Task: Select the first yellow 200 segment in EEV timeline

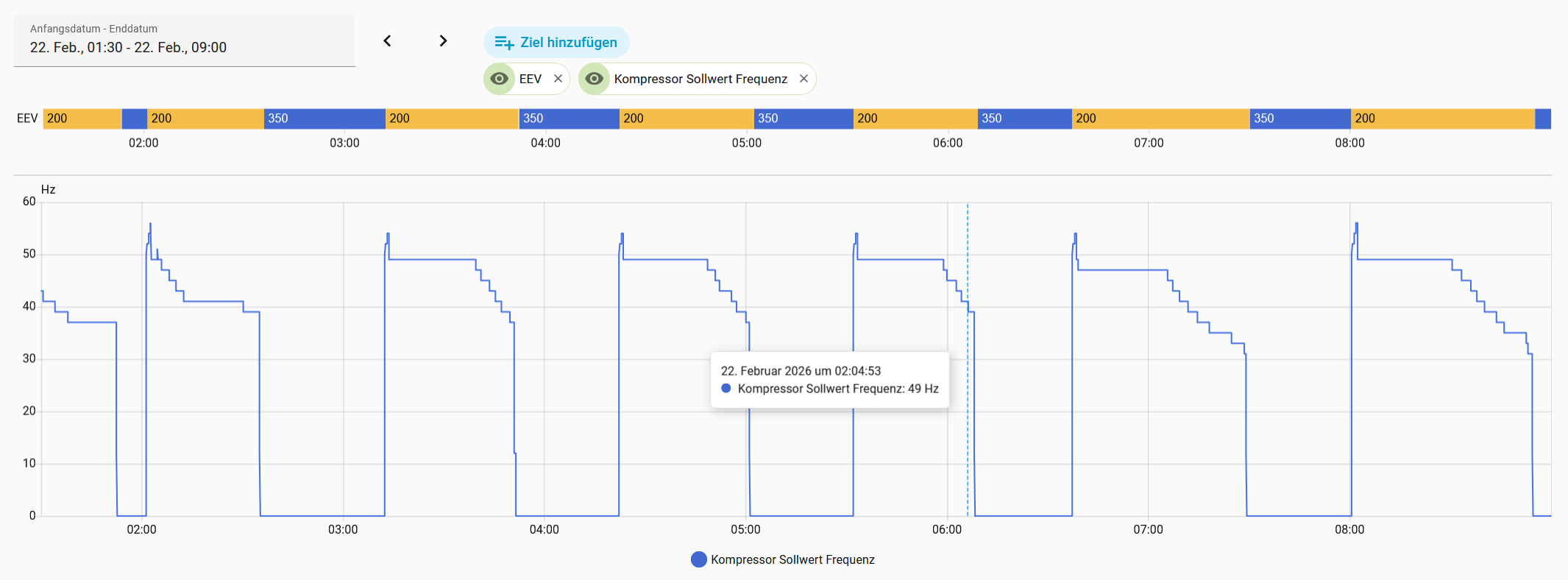Action: [82, 119]
